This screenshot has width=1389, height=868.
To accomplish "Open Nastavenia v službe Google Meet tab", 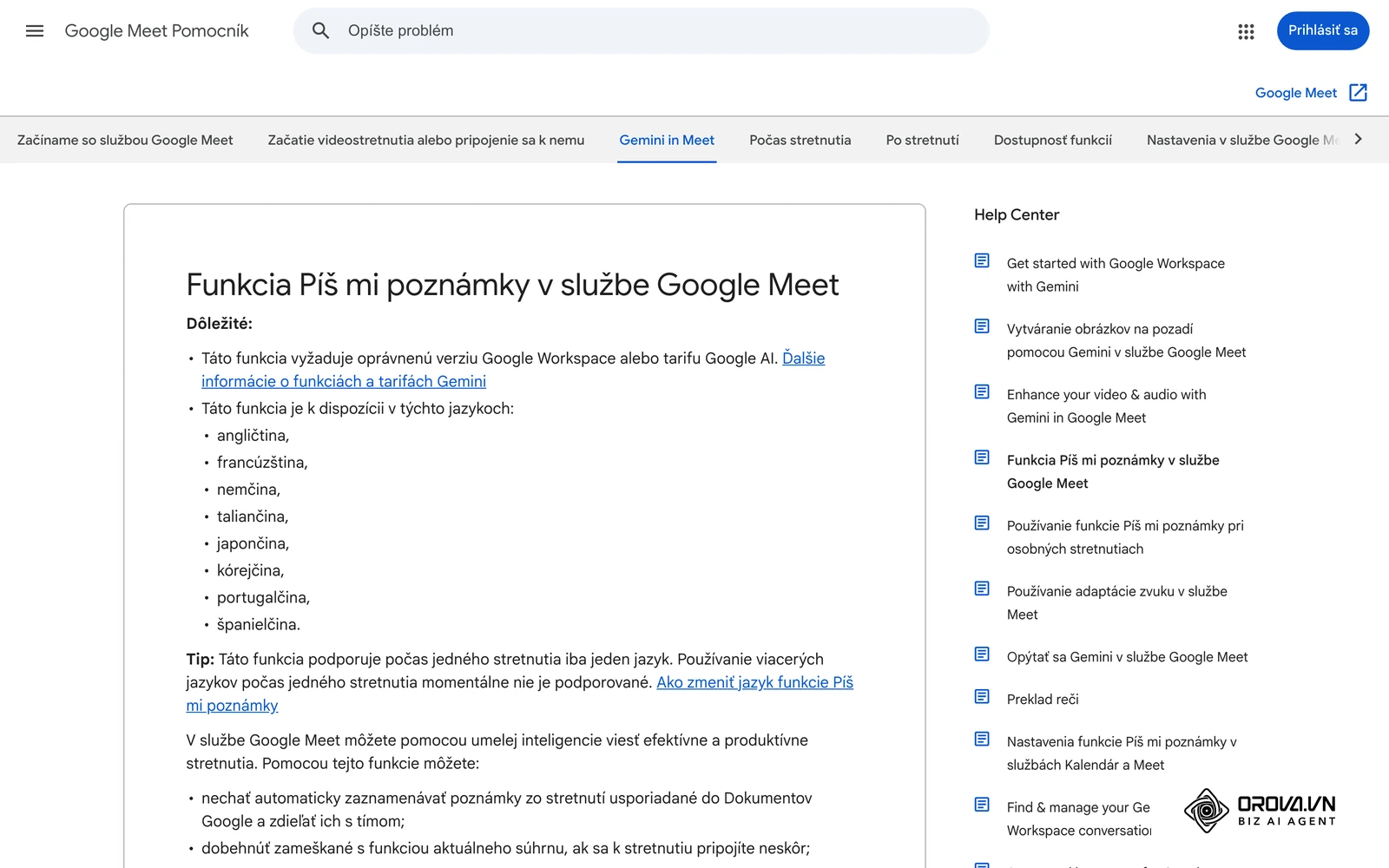I will pyautogui.click(x=1243, y=140).
